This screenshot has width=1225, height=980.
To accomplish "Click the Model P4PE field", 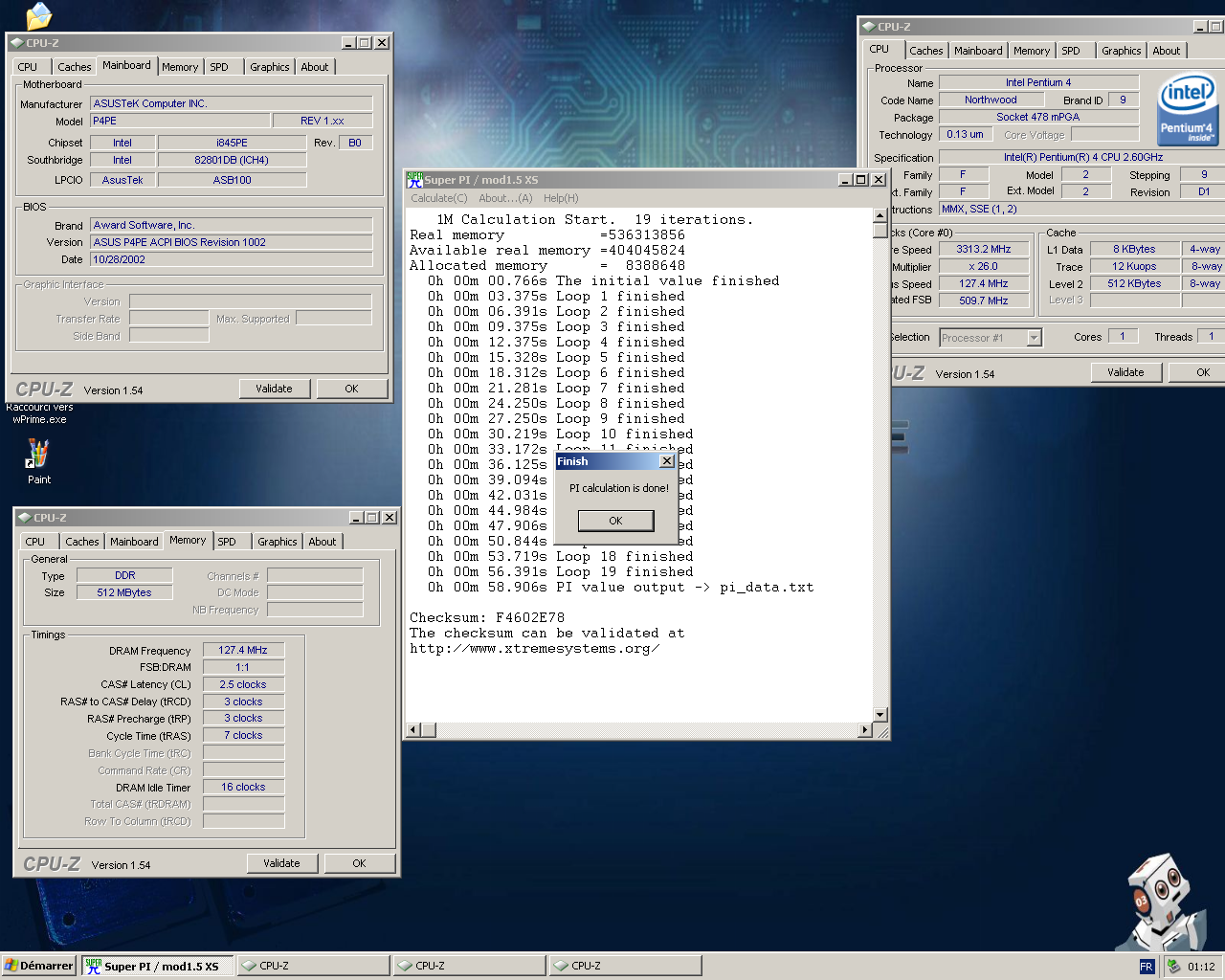I will point(180,121).
